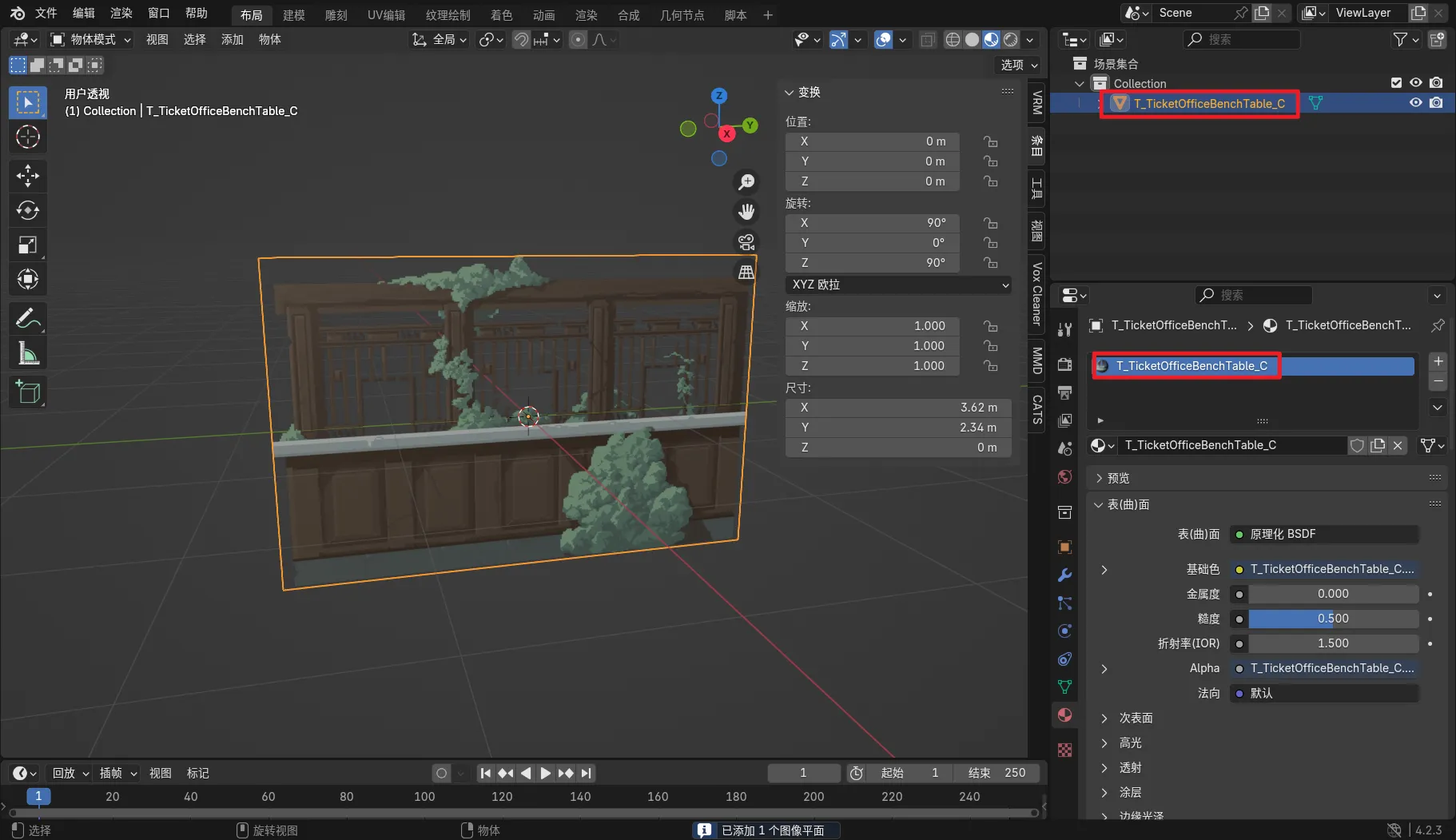The height and width of the screenshot is (840, 1456).
Task: Open the Modifiers wrench properties tab
Action: tap(1064, 575)
